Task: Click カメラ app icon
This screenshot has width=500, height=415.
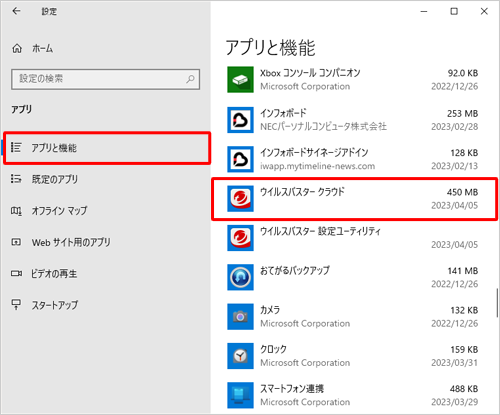Action: pos(240,317)
